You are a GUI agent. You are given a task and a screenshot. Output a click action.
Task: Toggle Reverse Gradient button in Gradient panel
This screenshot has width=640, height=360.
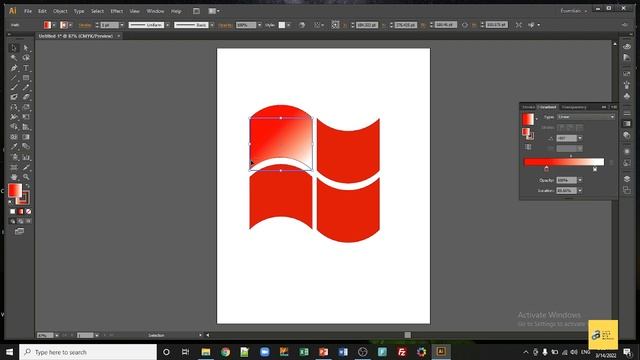tap(528, 147)
